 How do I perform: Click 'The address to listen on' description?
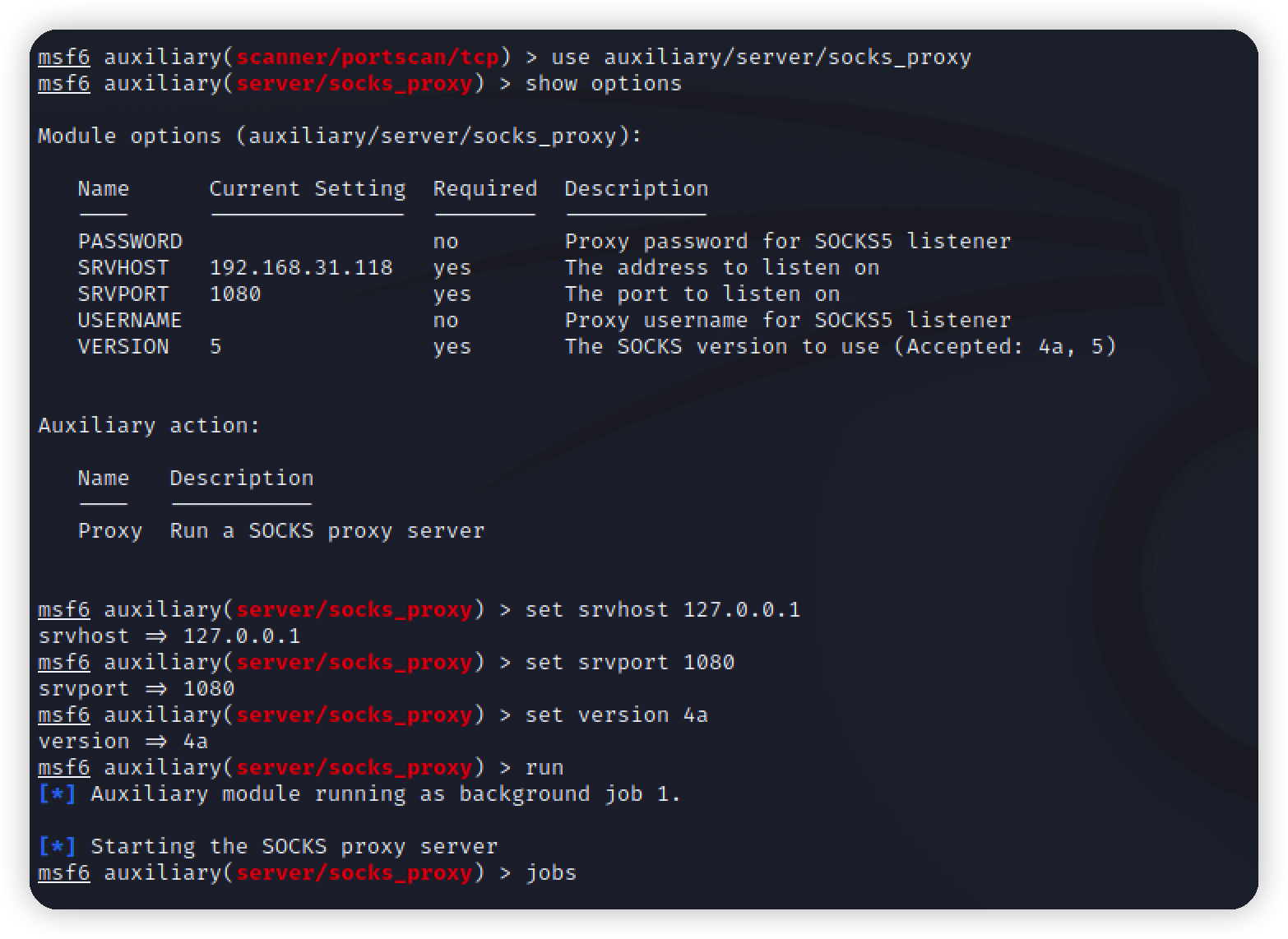coord(722,268)
